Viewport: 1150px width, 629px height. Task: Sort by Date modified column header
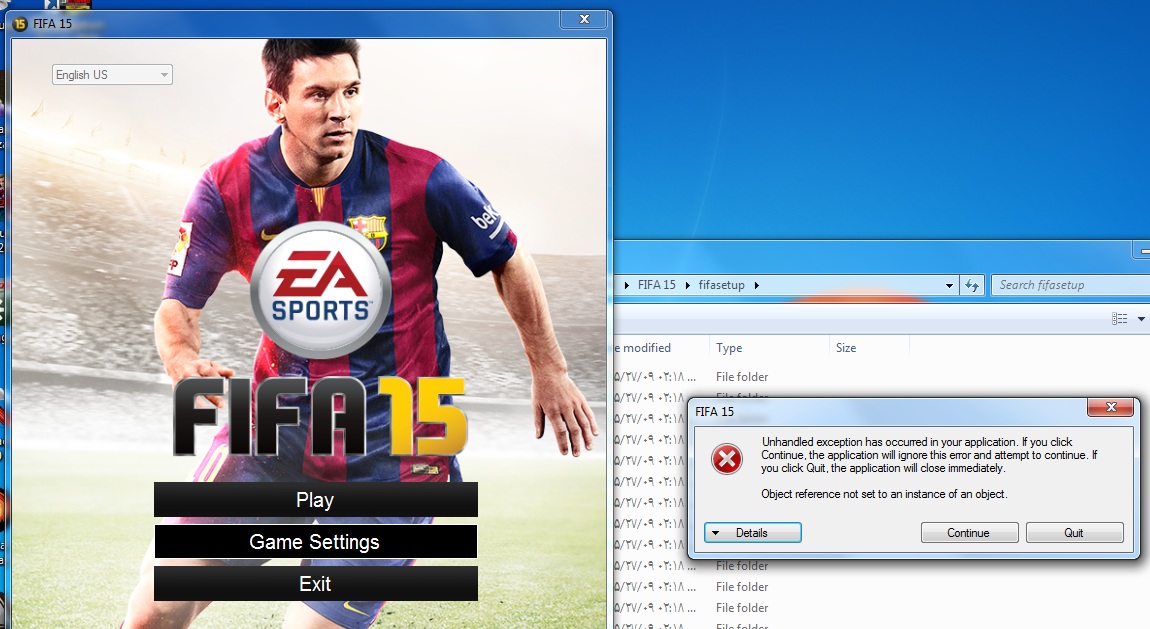[661, 347]
